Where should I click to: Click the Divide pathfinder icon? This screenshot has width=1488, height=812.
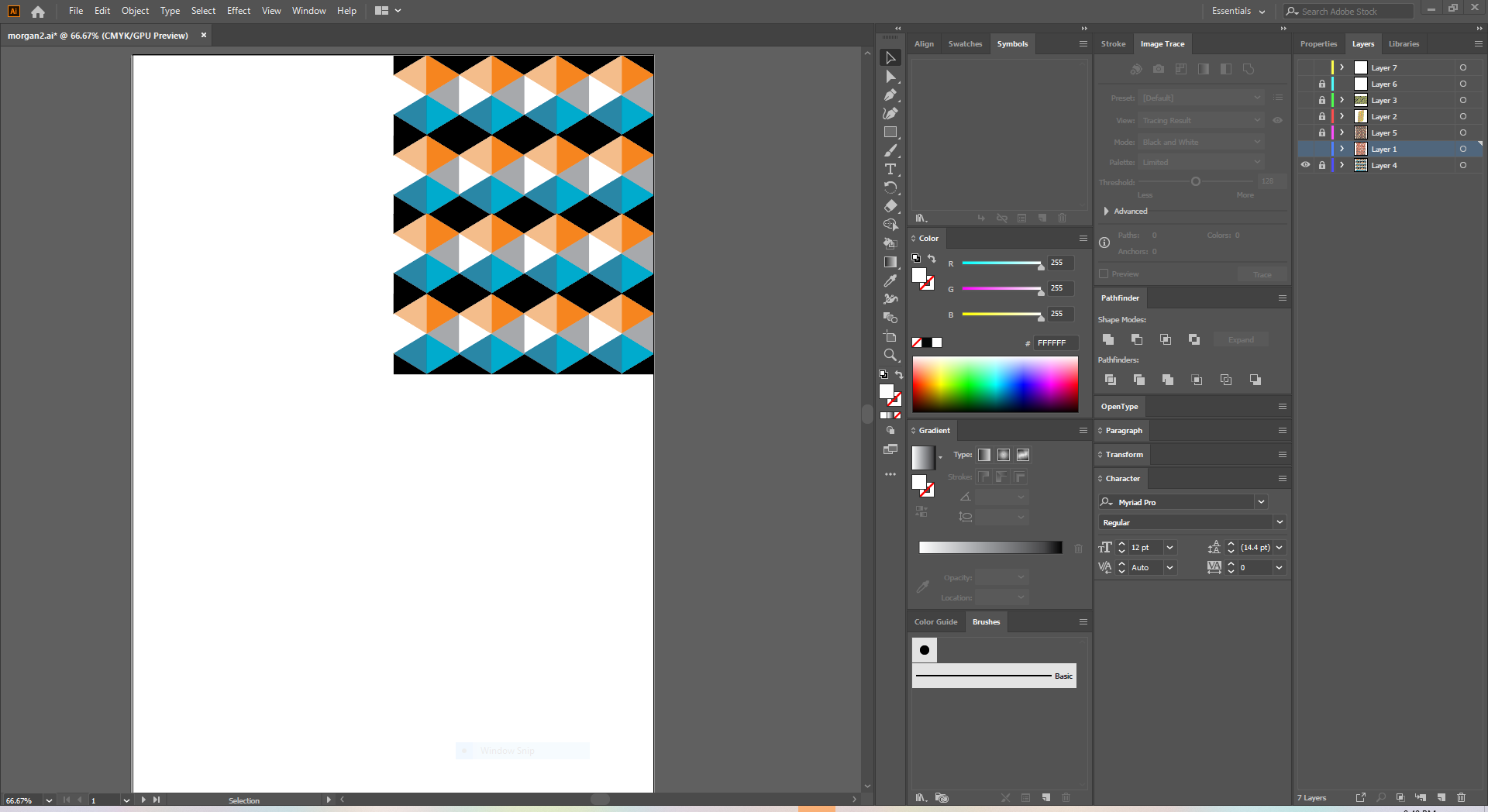click(x=1111, y=380)
